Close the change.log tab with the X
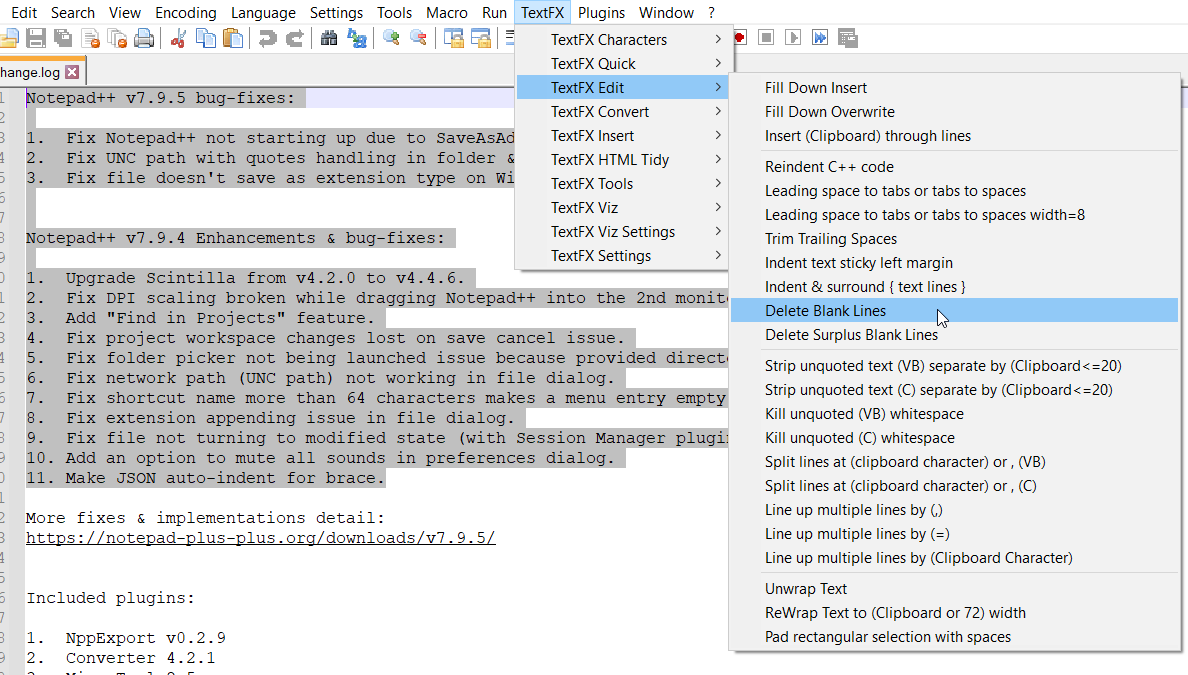The height and width of the screenshot is (675, 1188). pos(72,72)
